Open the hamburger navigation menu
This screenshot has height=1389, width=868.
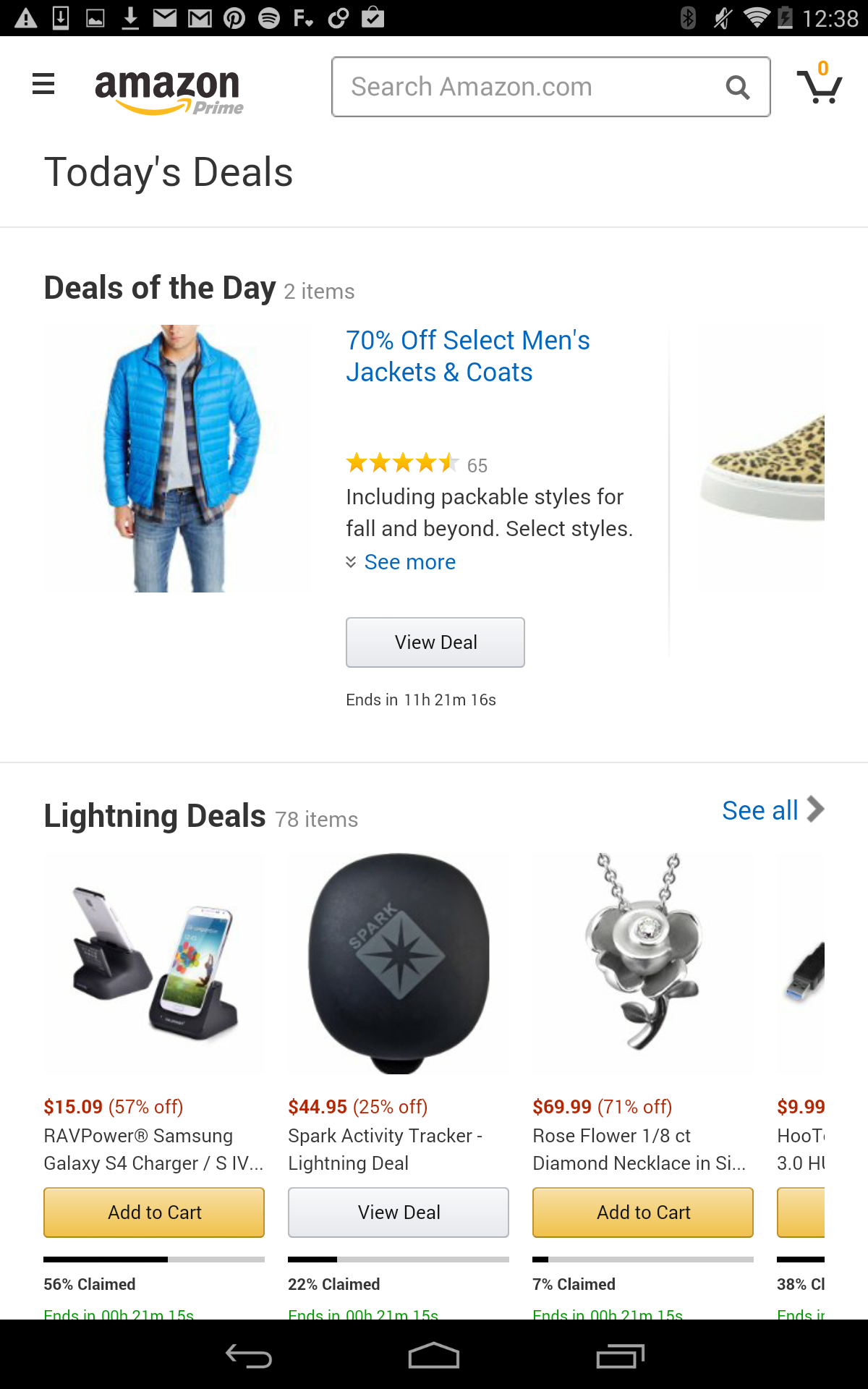(43, 85)
